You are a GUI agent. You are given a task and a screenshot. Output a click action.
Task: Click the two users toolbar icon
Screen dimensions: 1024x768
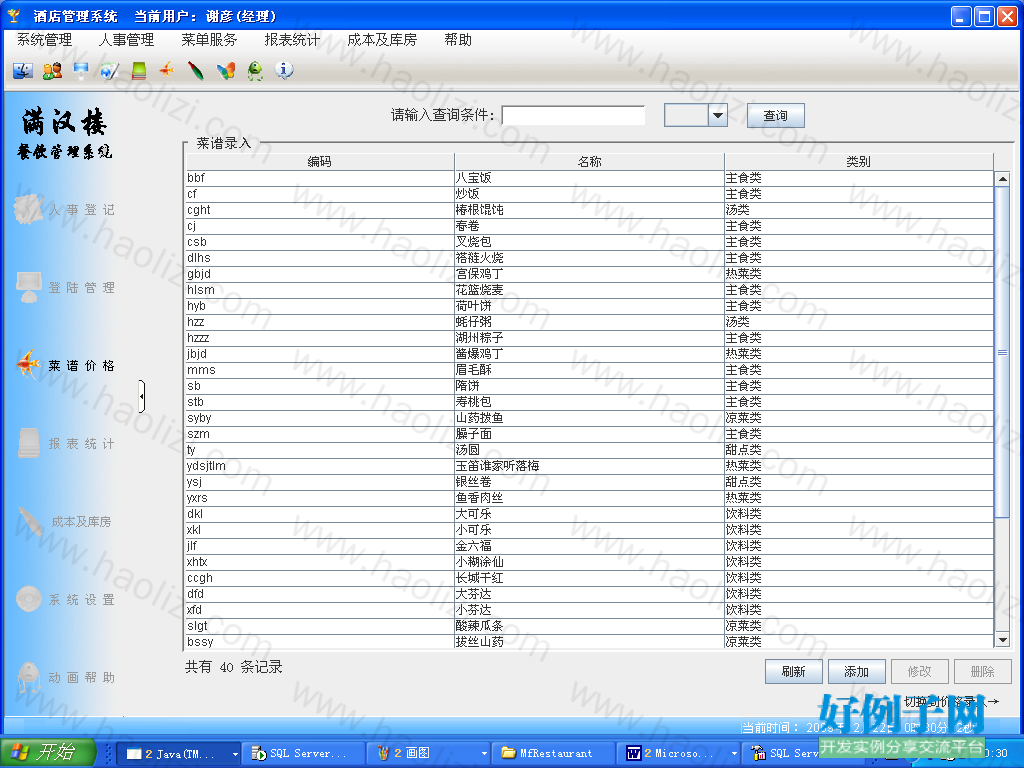click(x=52, y=70)
